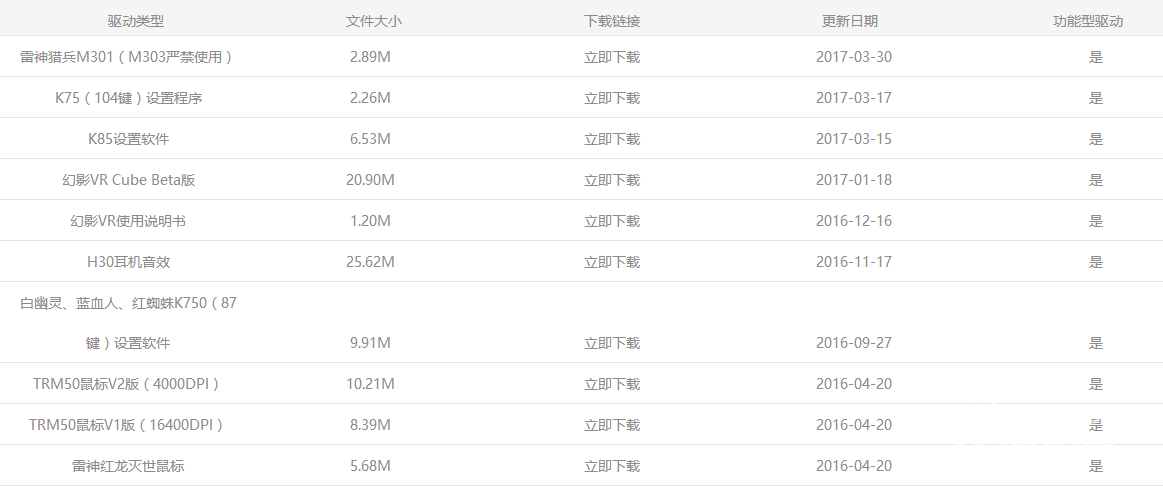Click the 2017-03-30 update date cell
Viewport: 1163px width, 492px height.
click(x=854, y=57)
